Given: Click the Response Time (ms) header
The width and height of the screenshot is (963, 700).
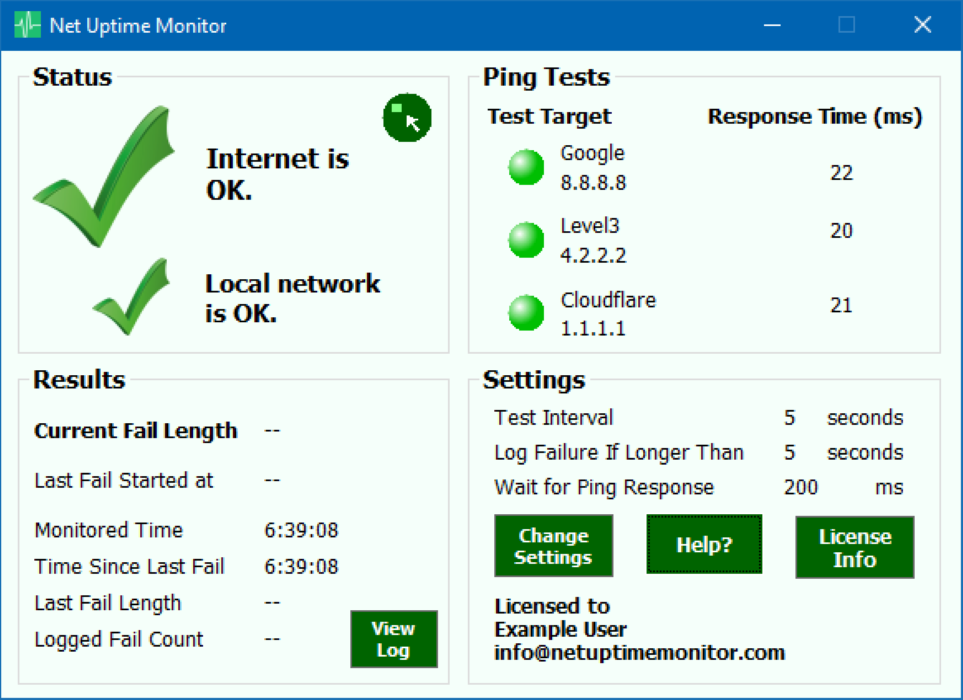Looking at the screenshot, I should point(815,117).
